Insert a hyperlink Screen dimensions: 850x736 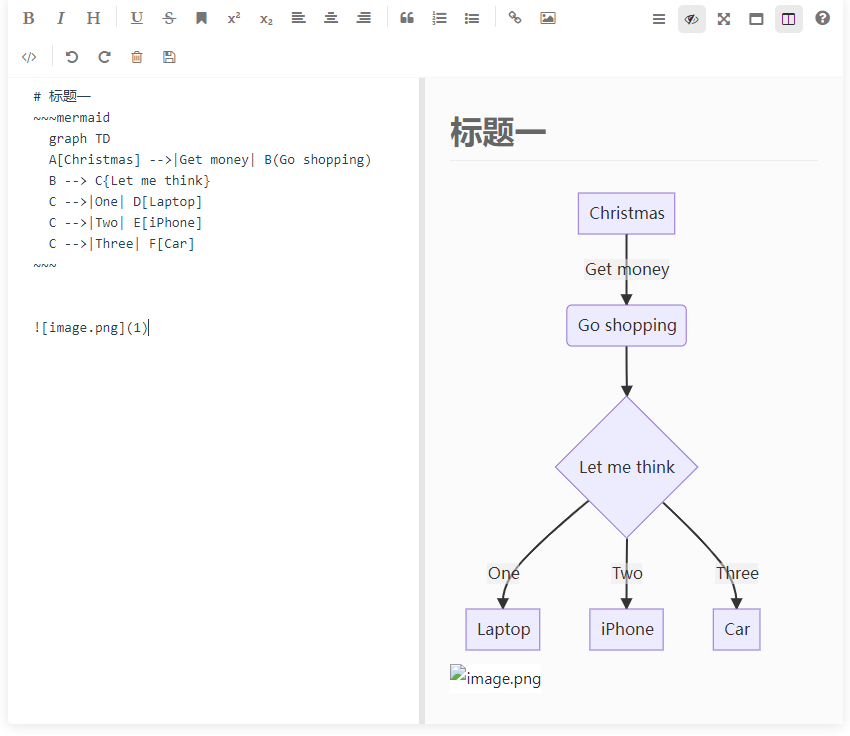[515, 18]
